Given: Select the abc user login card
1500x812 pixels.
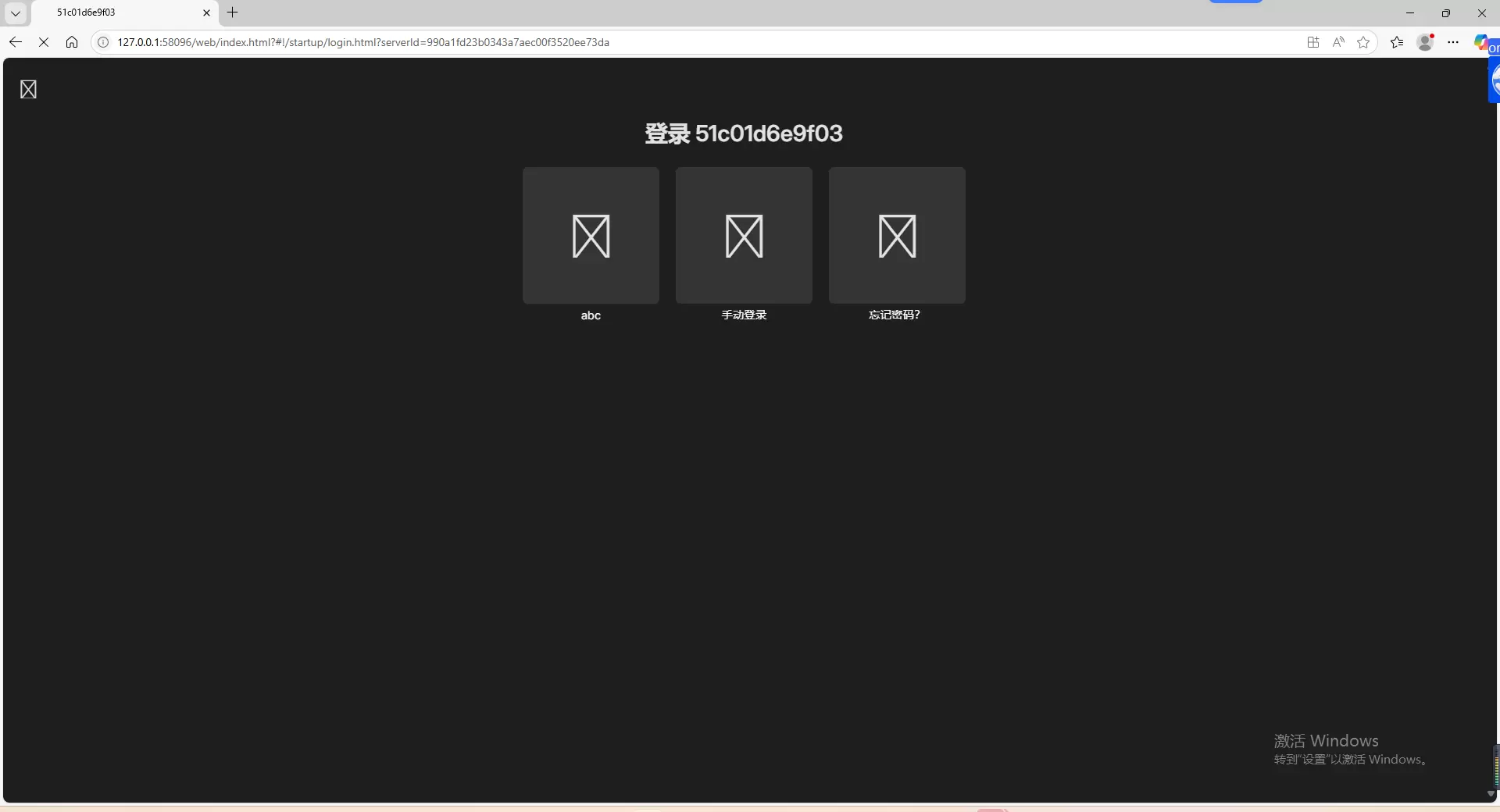Looking at the screenshot, I should [591, 236].
